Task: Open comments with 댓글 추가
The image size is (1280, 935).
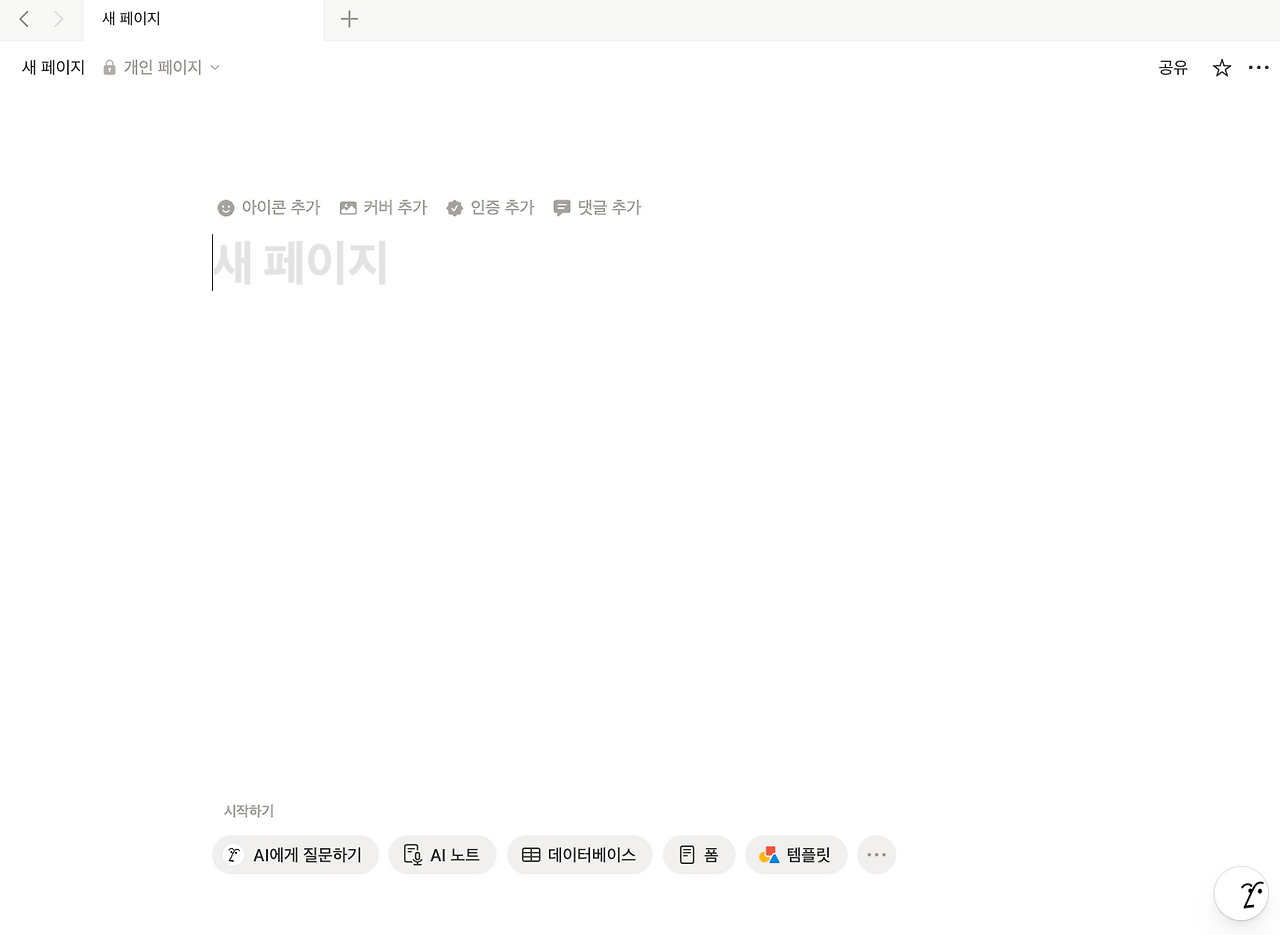Action: pyautogui.click(x=597, y=207)
